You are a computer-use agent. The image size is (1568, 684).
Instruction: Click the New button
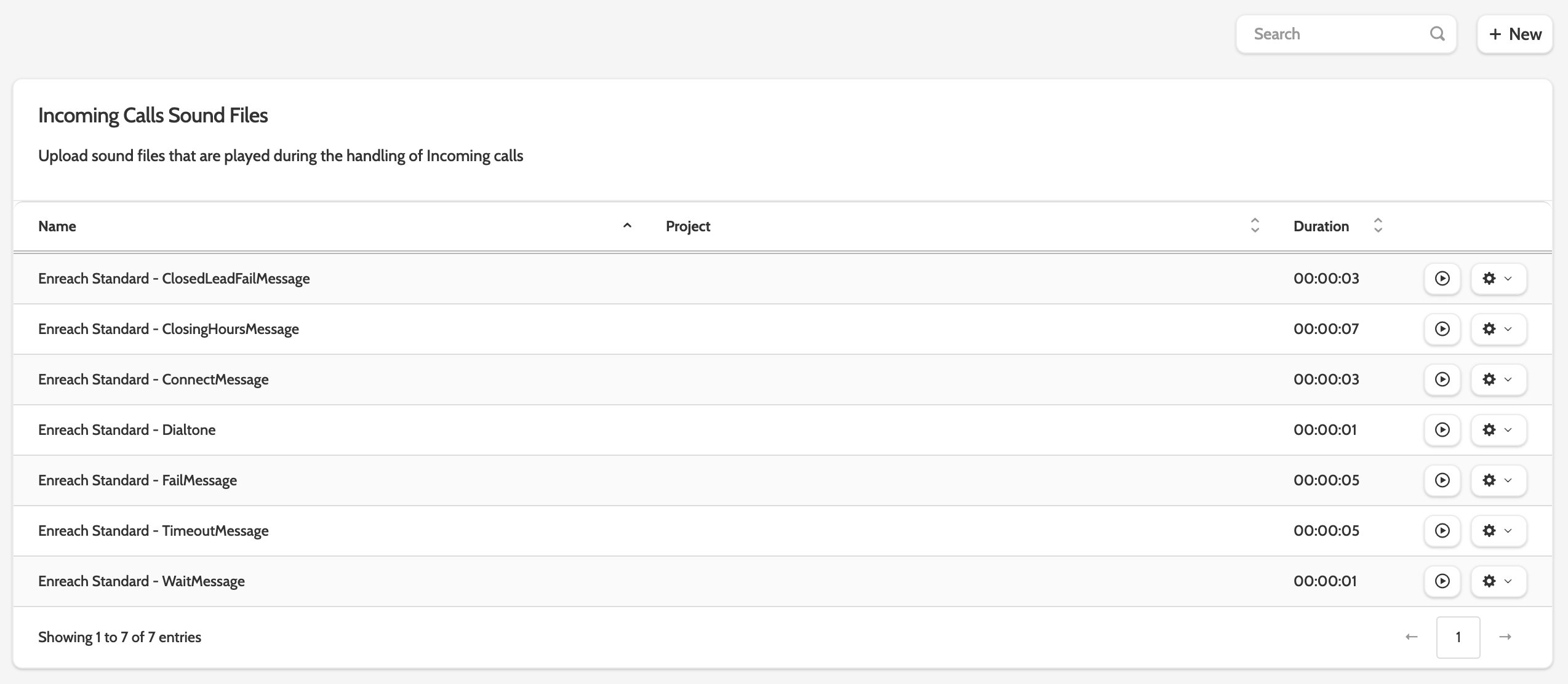pyautogui.click(x=1514, y=34)
